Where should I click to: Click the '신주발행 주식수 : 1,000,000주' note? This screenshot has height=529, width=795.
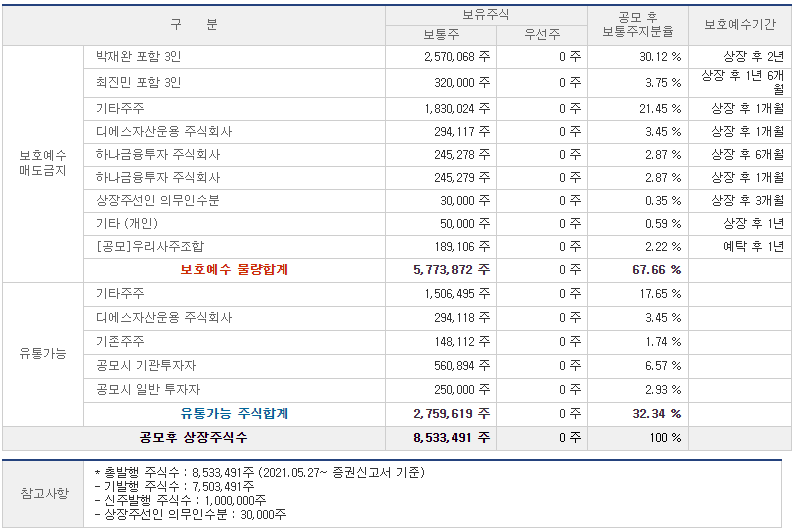[x=180, y=501]
